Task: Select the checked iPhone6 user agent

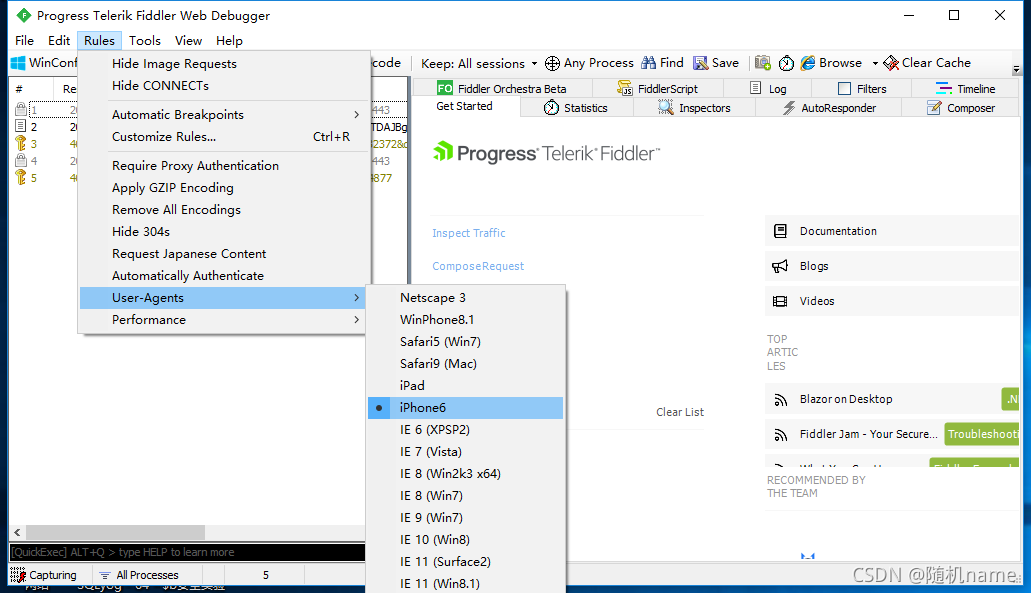Action: (x=466, y=408)
